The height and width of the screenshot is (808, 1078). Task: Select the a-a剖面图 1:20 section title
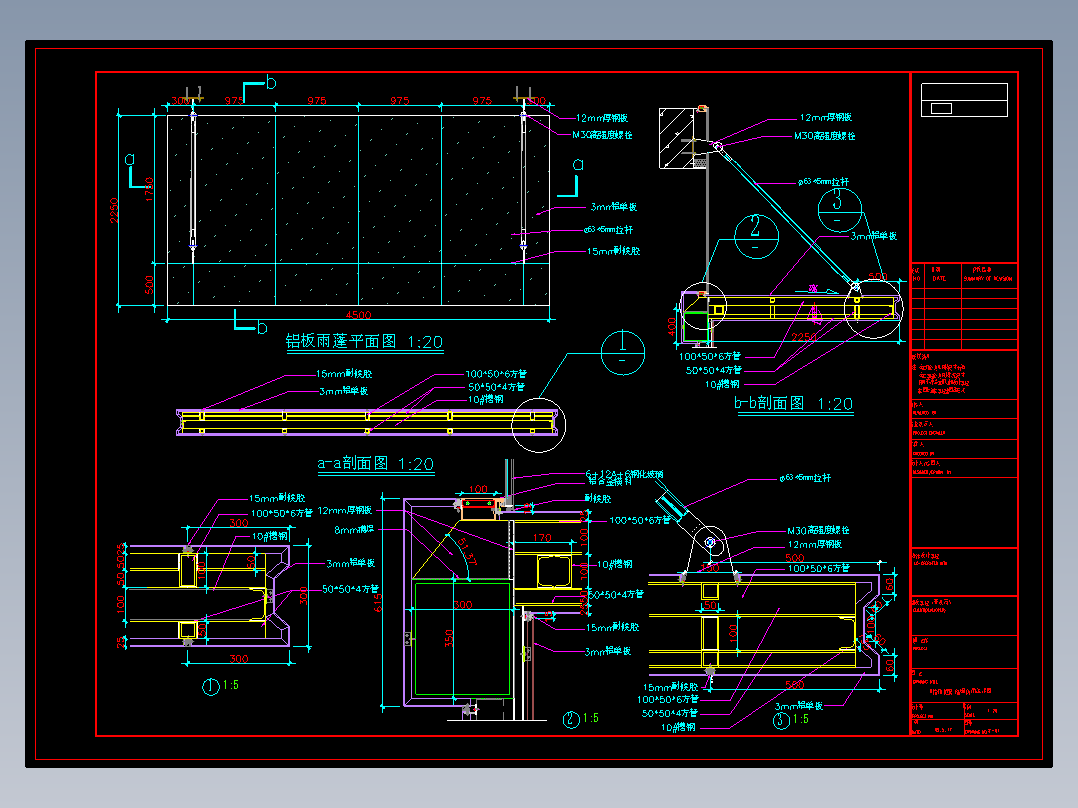[x=375, y=463]
